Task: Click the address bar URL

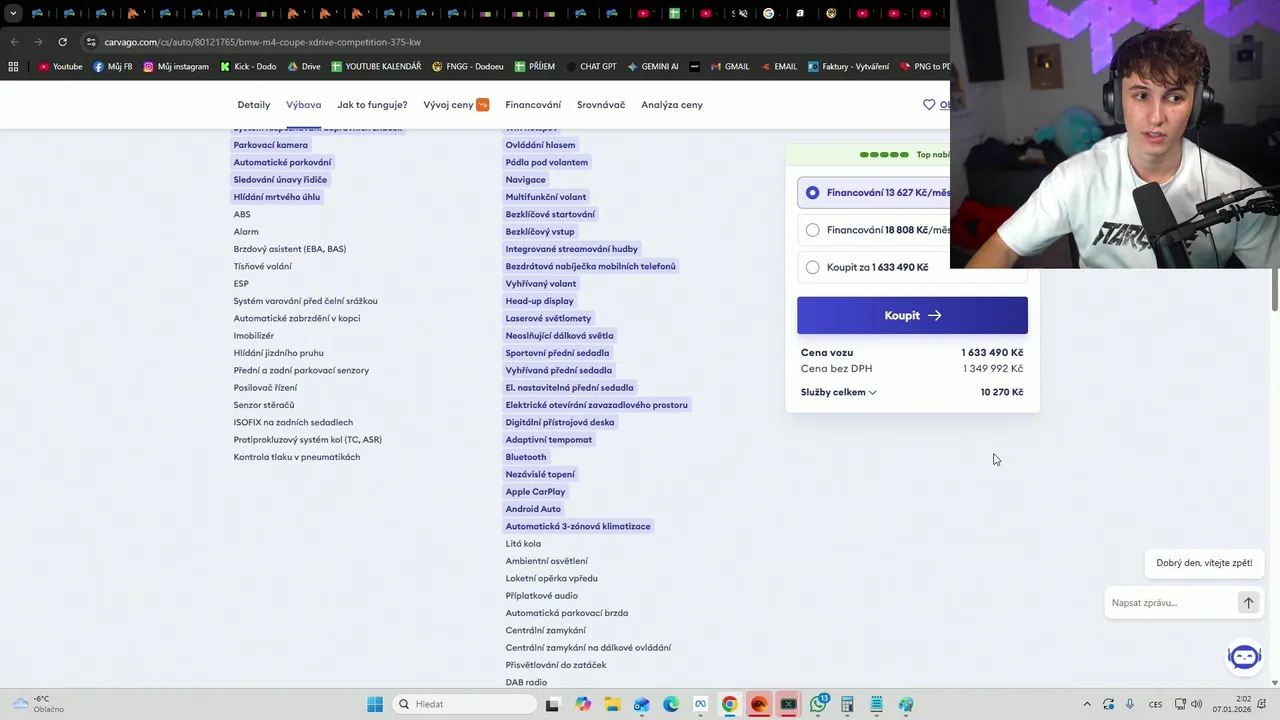Action: [261, 42]
